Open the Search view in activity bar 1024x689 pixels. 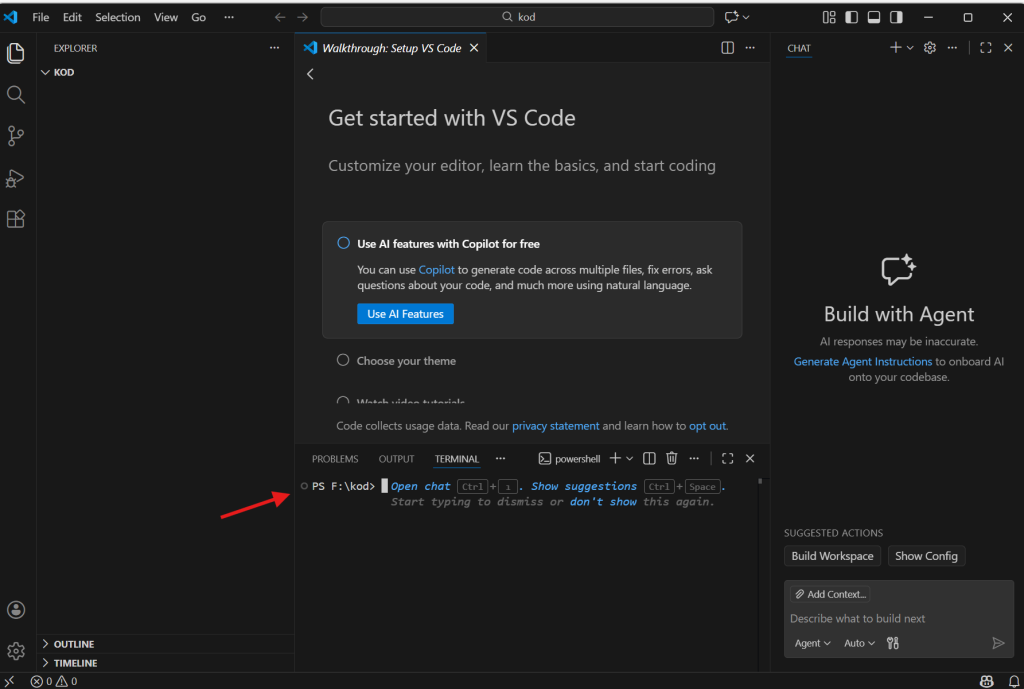coord(16,95)
